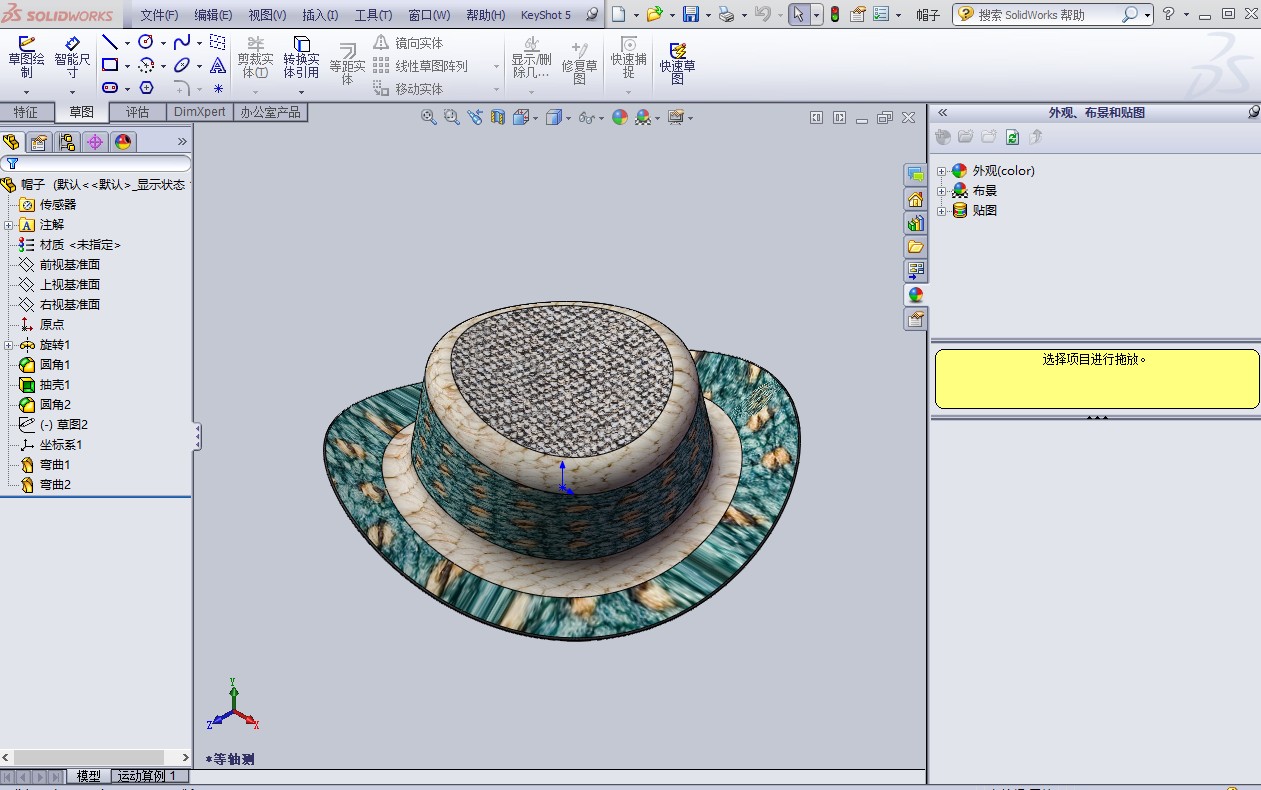Expand the 外观(color) tree node
Screen dimensions: 1261x790
coord(941,171)
